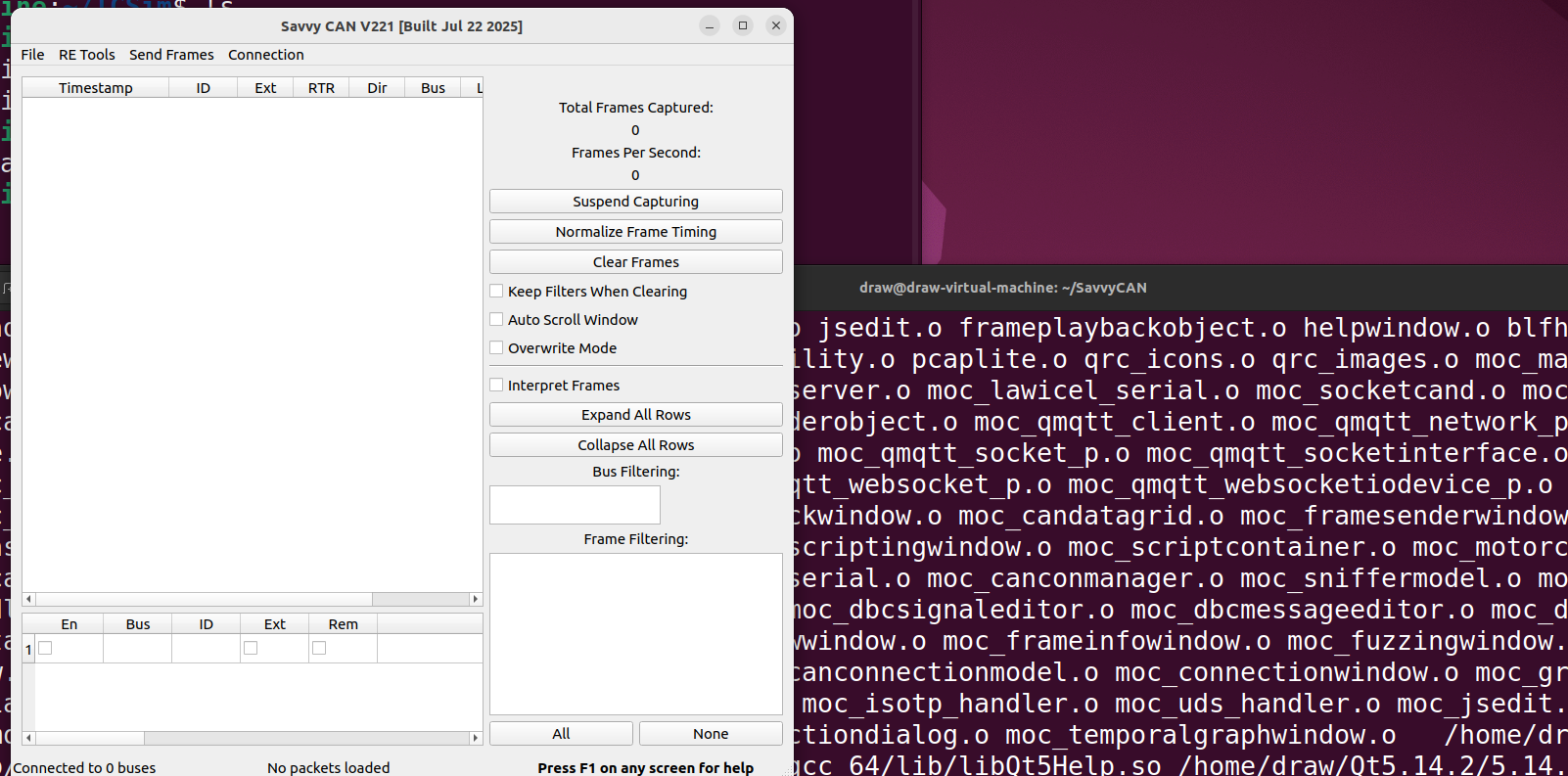Click lower table scrollbar right arrow

click(476, 738)
